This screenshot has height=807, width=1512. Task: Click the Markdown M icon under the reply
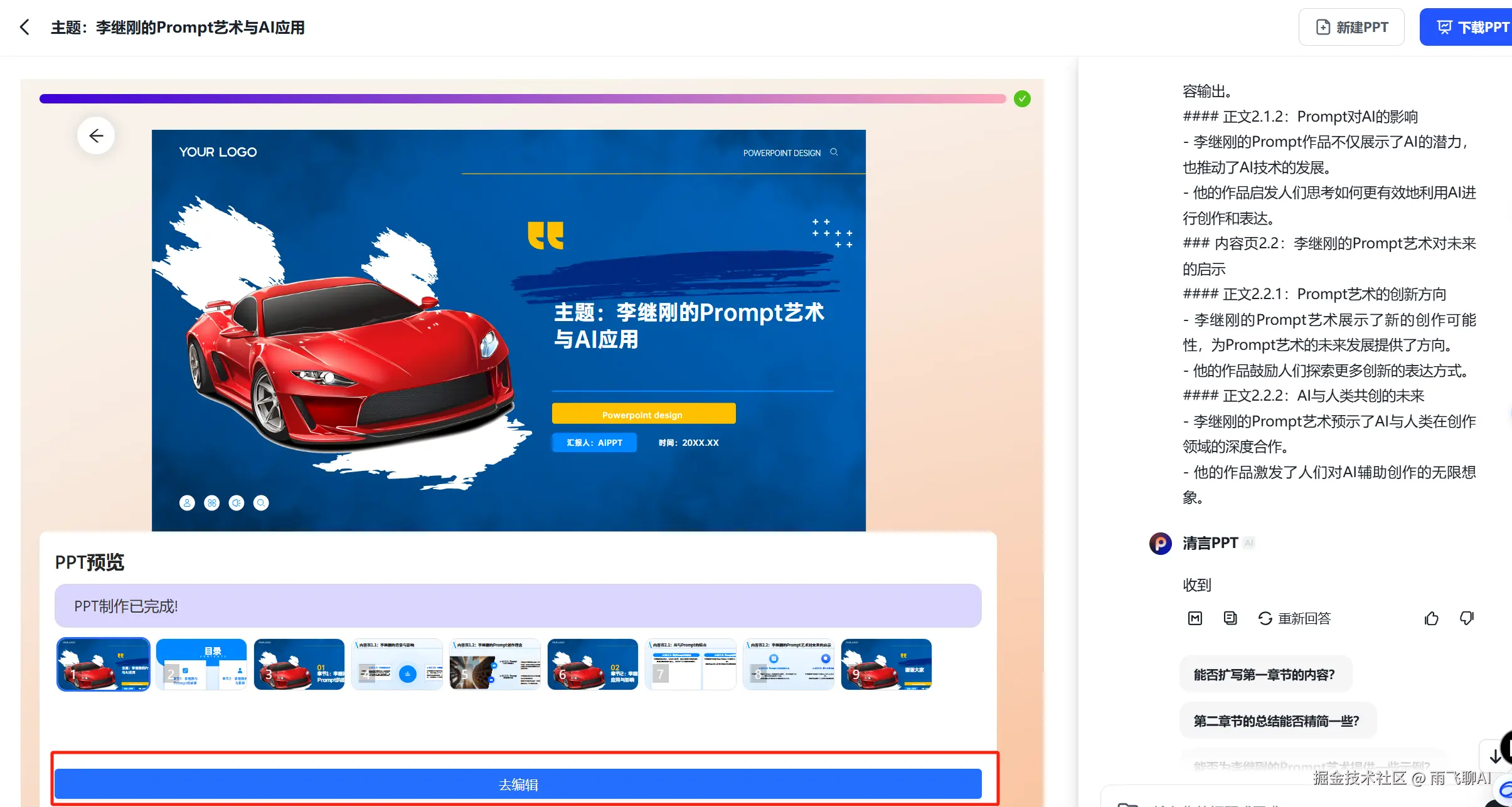(x=1195, y=618)
